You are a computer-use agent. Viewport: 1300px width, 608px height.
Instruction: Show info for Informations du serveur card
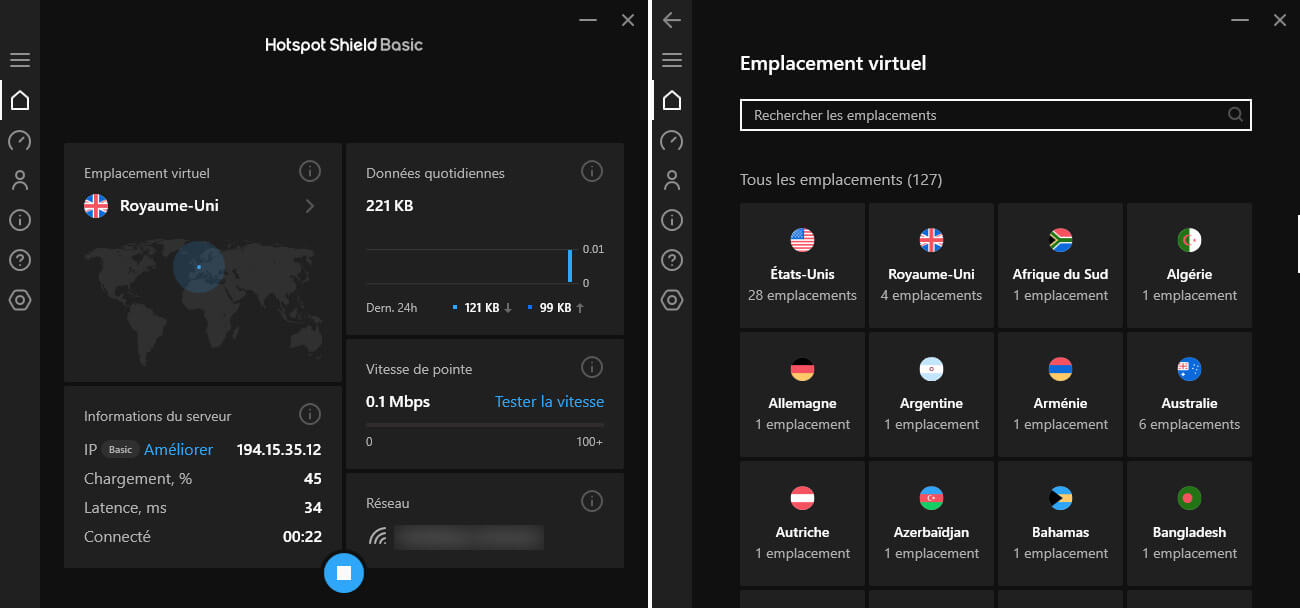coord(310,414)
